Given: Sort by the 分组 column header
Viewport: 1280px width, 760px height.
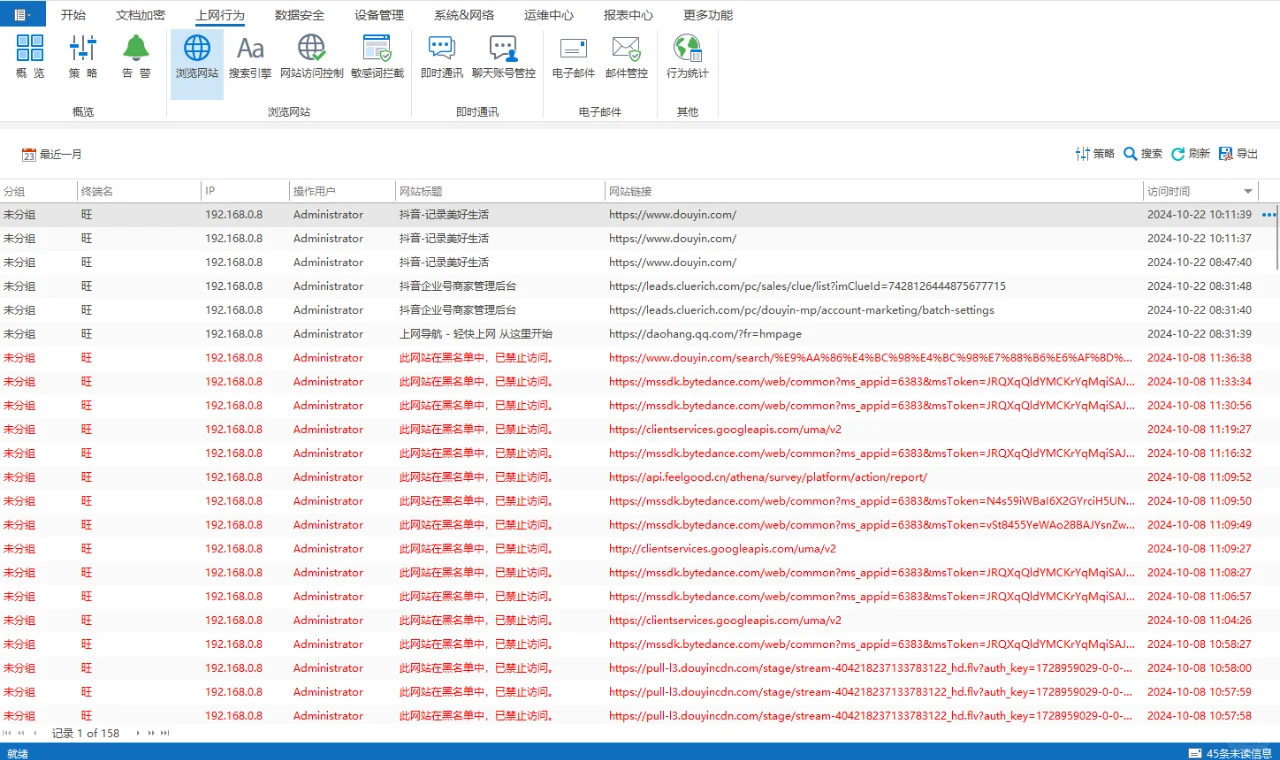Looking at the screenshot, I should [x=38, y=191].
